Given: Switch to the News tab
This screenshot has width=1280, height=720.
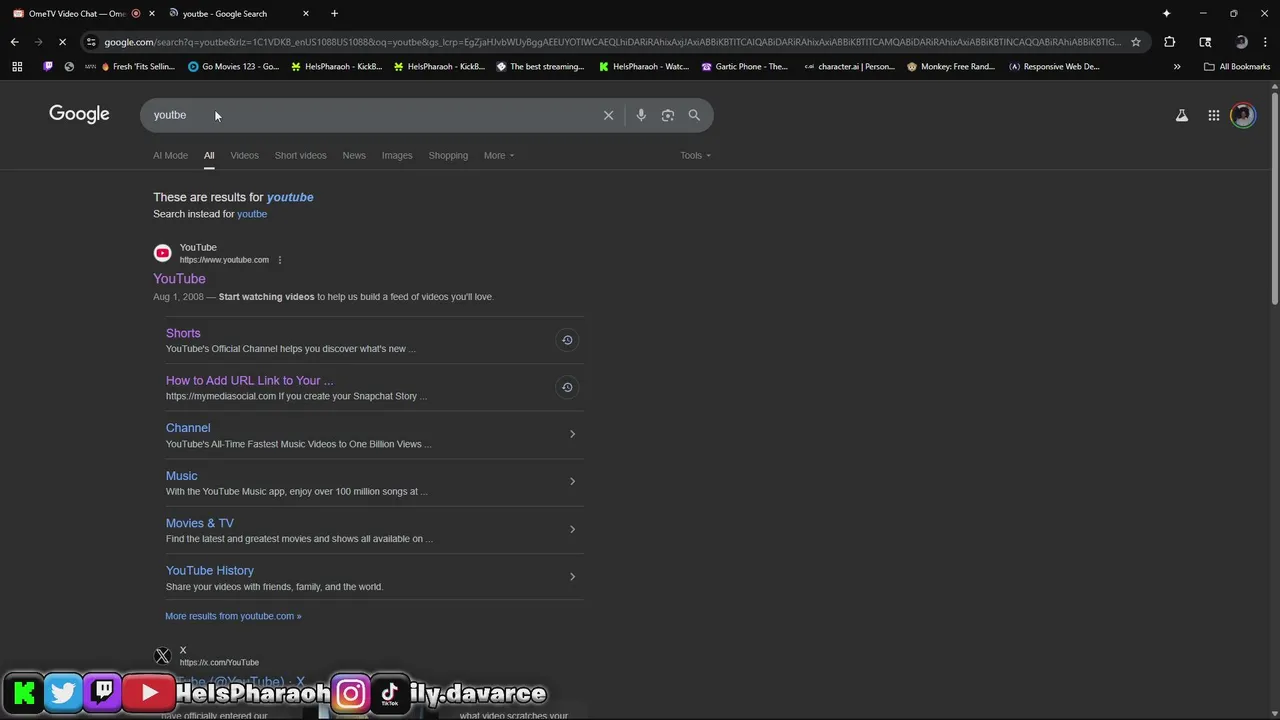Looking at the screenshot, I should point(354,155).
